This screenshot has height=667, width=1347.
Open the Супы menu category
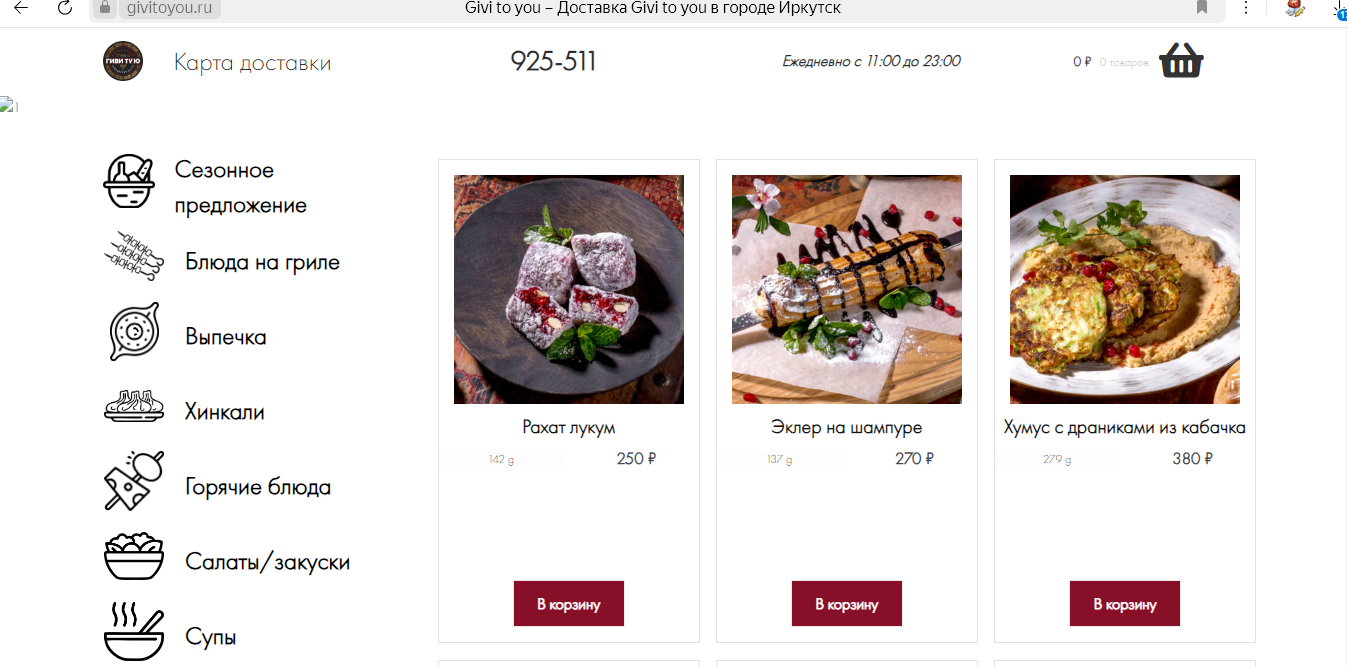coord(211,636)
